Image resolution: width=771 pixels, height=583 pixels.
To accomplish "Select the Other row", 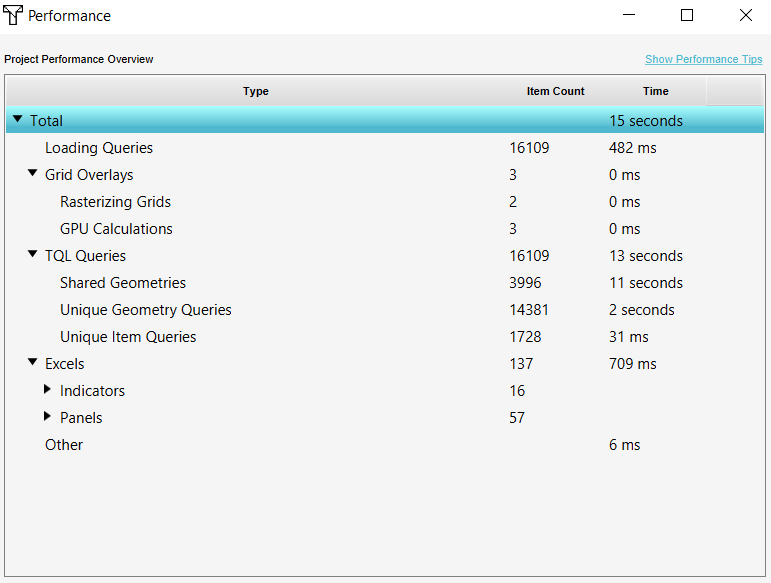I will click(x=64, y=445).
